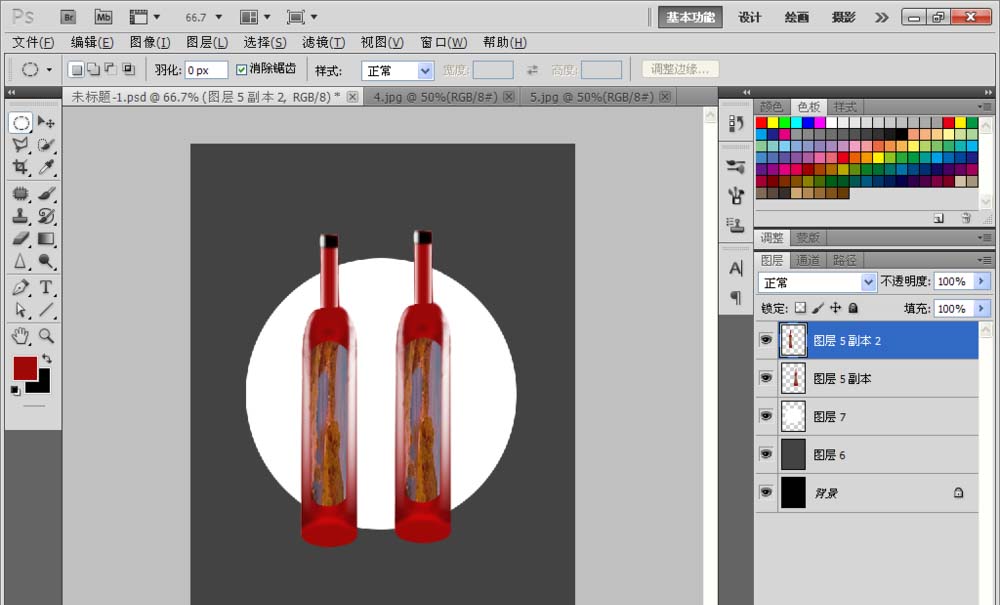Image resolution: width=1000 pixels, height=605 pixels.
Task: Switch to the 通道 channels tab
Action: coord(807,260)
